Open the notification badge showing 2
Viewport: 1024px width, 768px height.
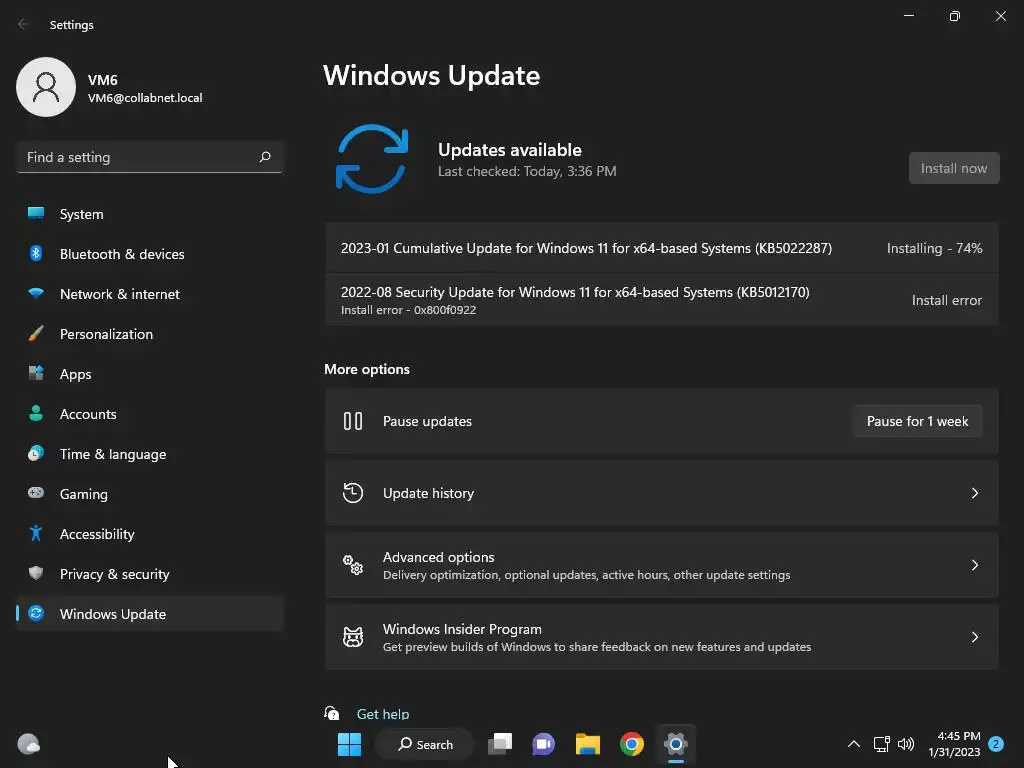[996, 744]
